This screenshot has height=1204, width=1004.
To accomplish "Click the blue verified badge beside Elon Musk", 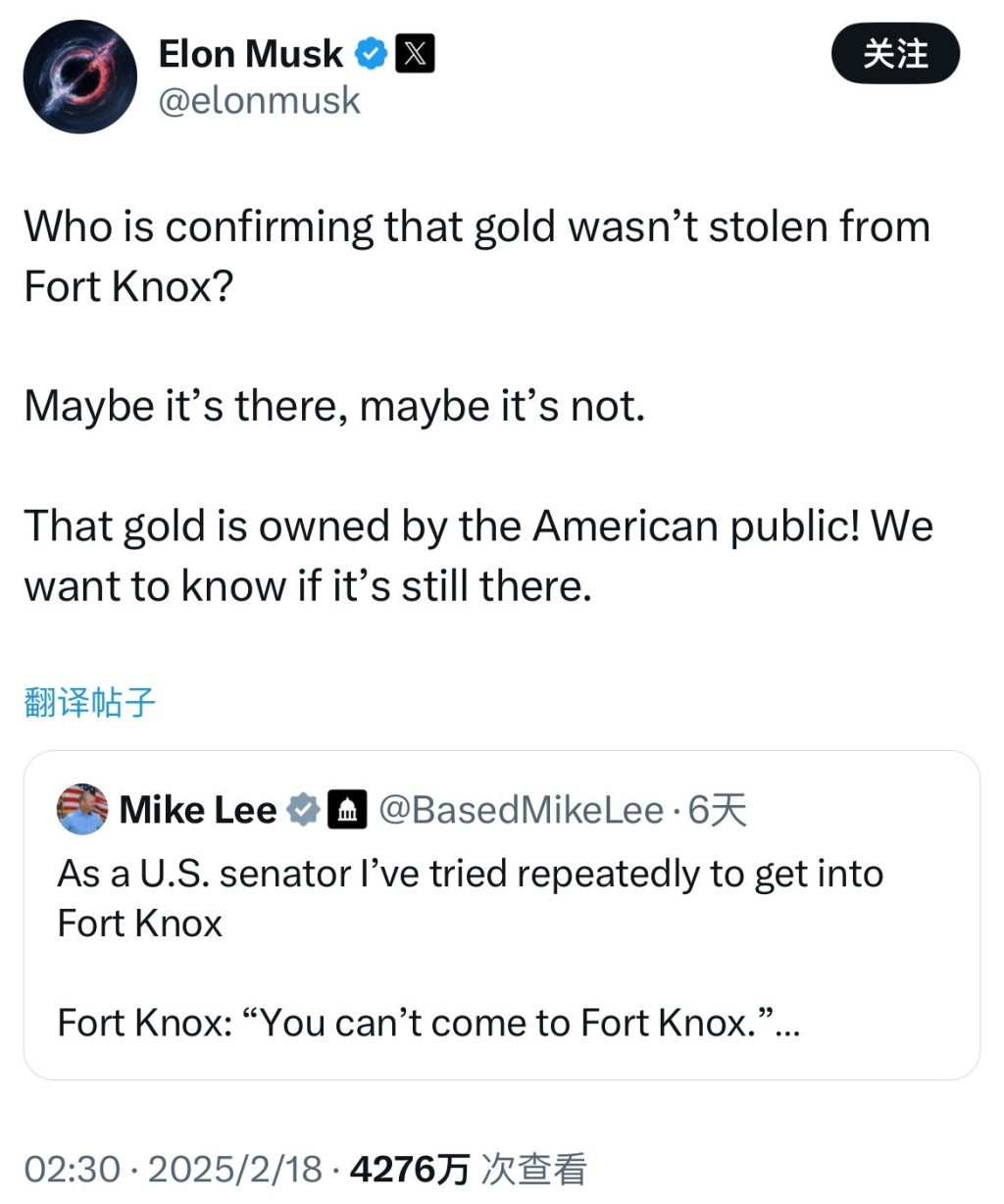I will tap(371, 54).
